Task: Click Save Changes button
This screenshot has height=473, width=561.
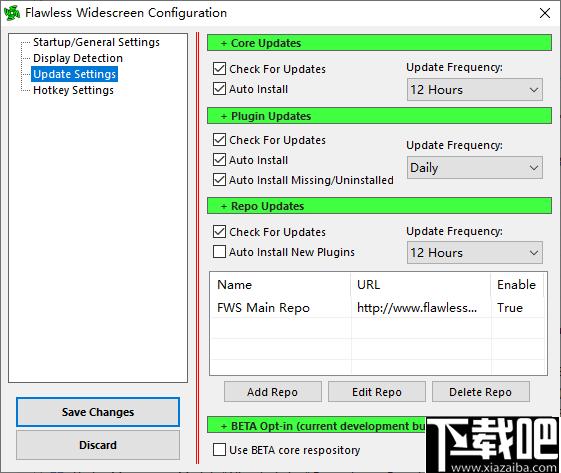Action: [98, 412]
